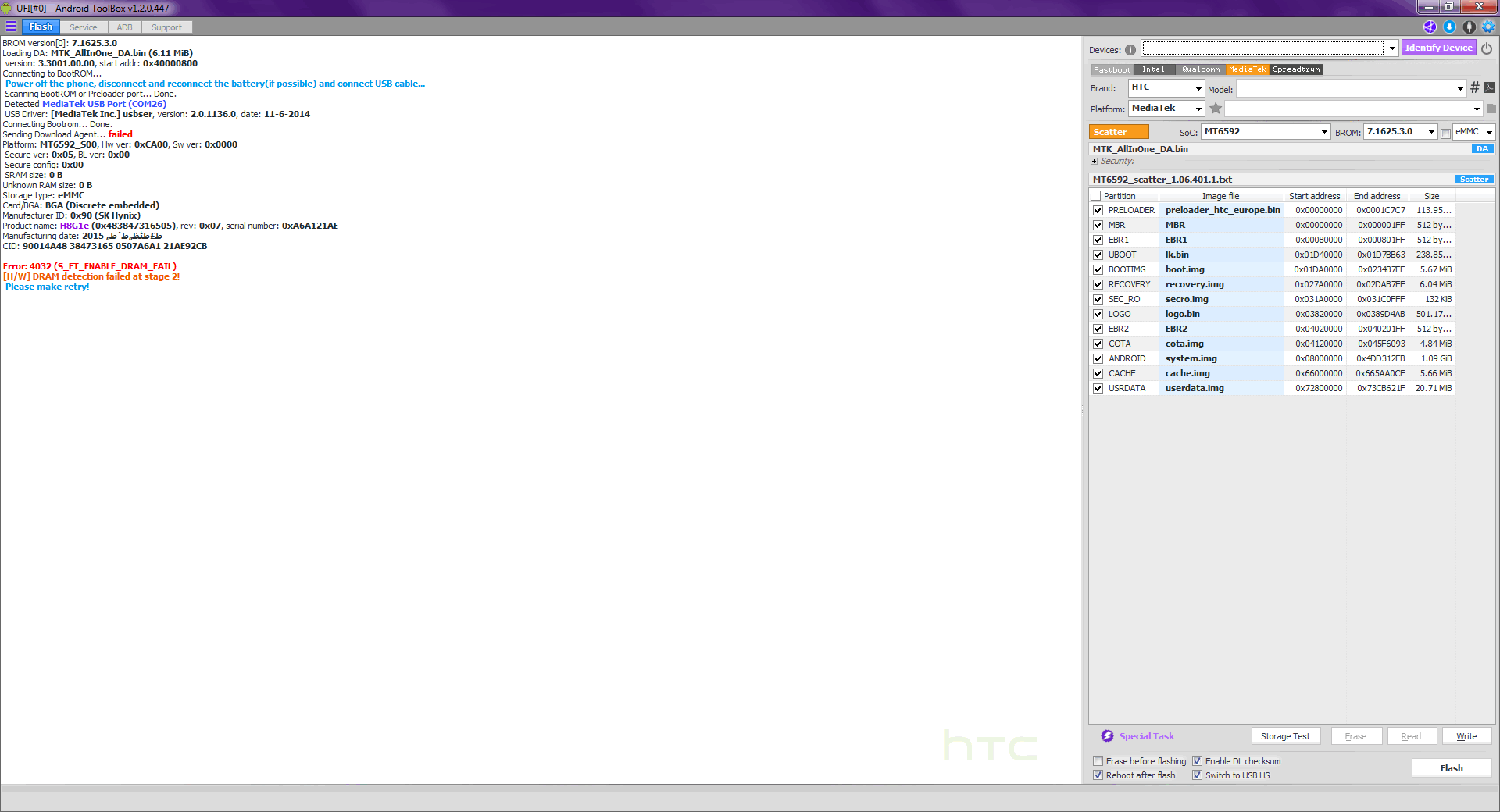This screenshot has height=812, width=1500.
Task: Click the MTK_AllInOne_DA.bin file field
Action: click(1280, 149)
